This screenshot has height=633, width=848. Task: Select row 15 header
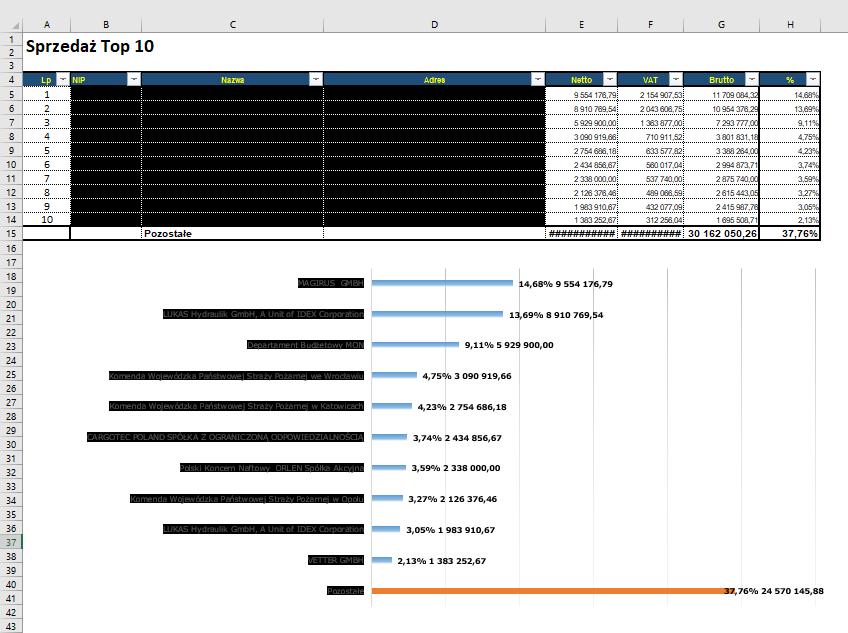tap(11, 234)
